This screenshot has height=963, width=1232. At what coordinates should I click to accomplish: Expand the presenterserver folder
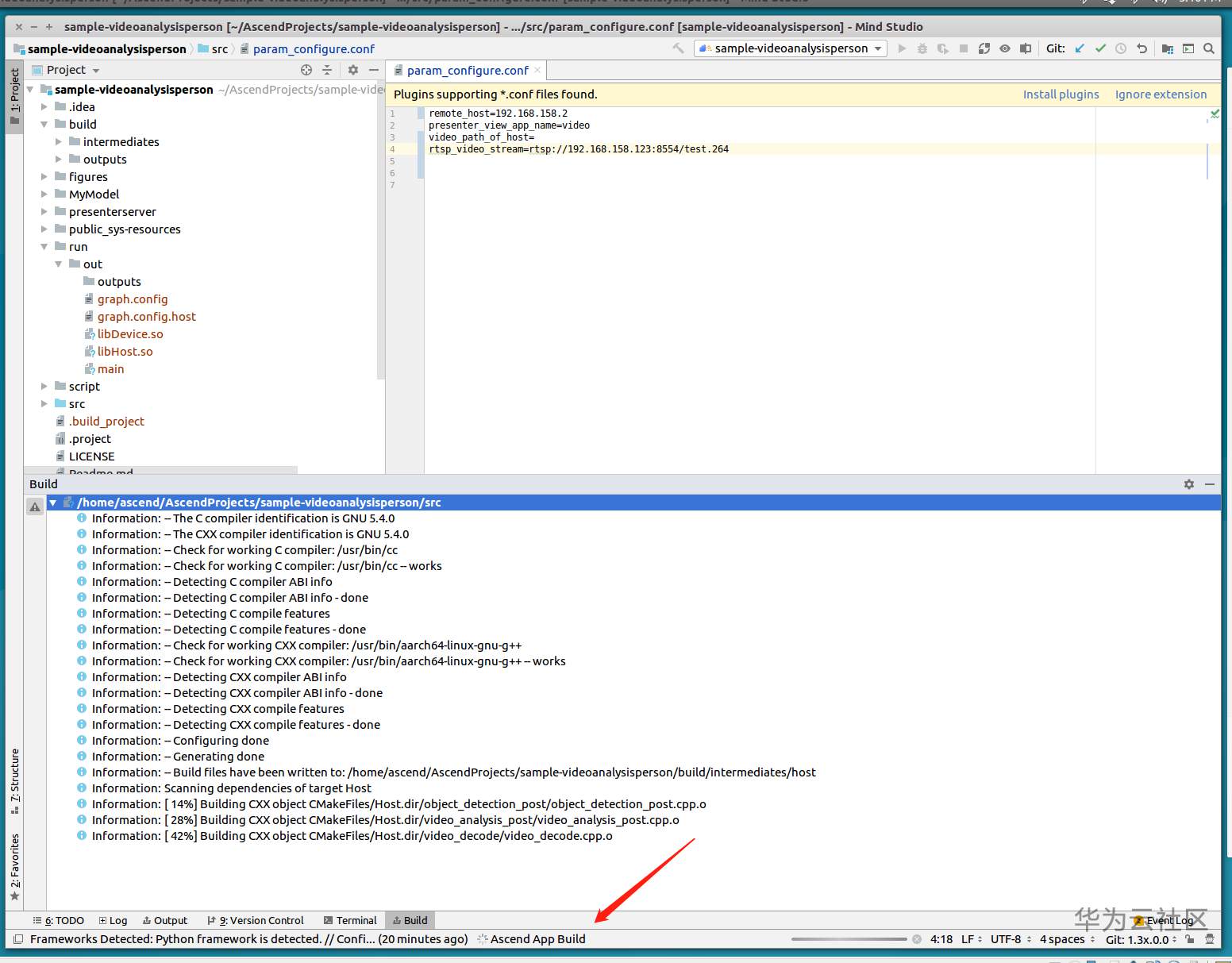coord(44,212)
